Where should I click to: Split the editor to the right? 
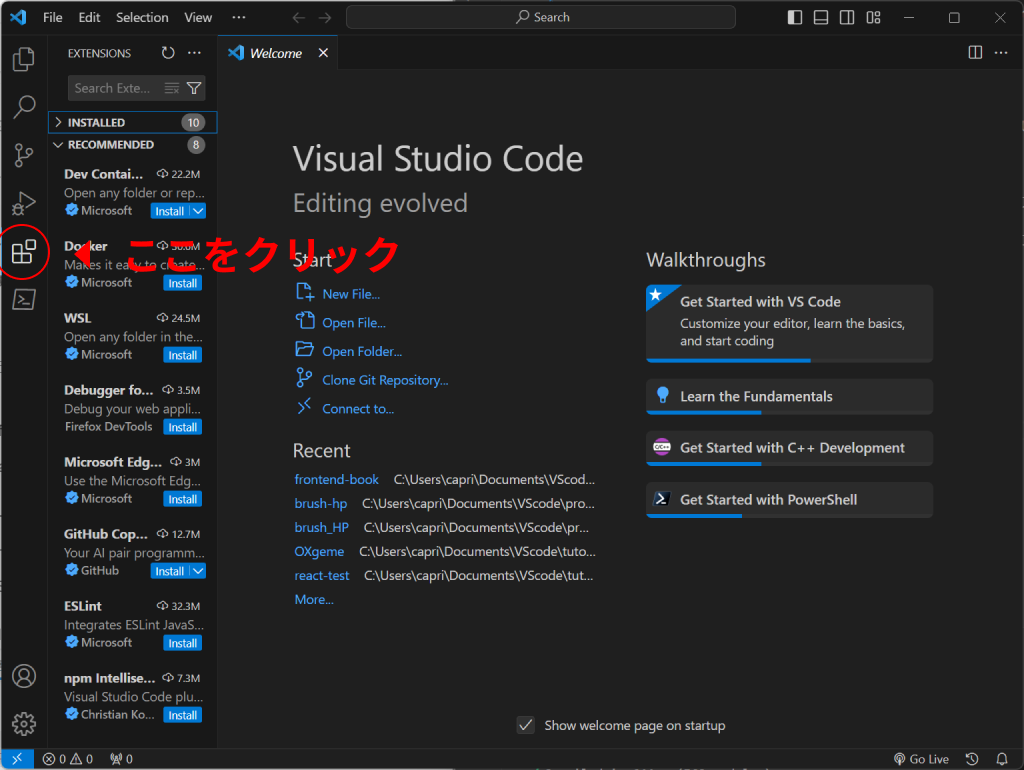[x=975, y=53]
